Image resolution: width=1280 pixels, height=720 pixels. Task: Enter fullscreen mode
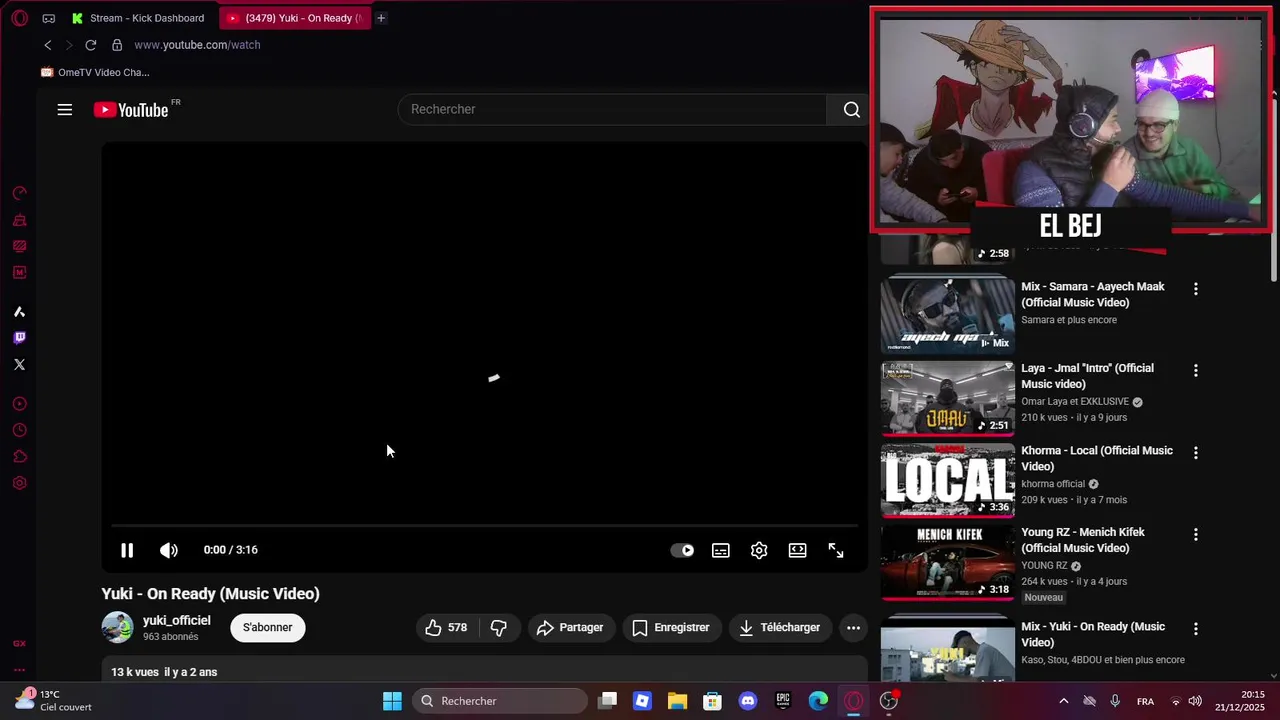coord(836,550)
